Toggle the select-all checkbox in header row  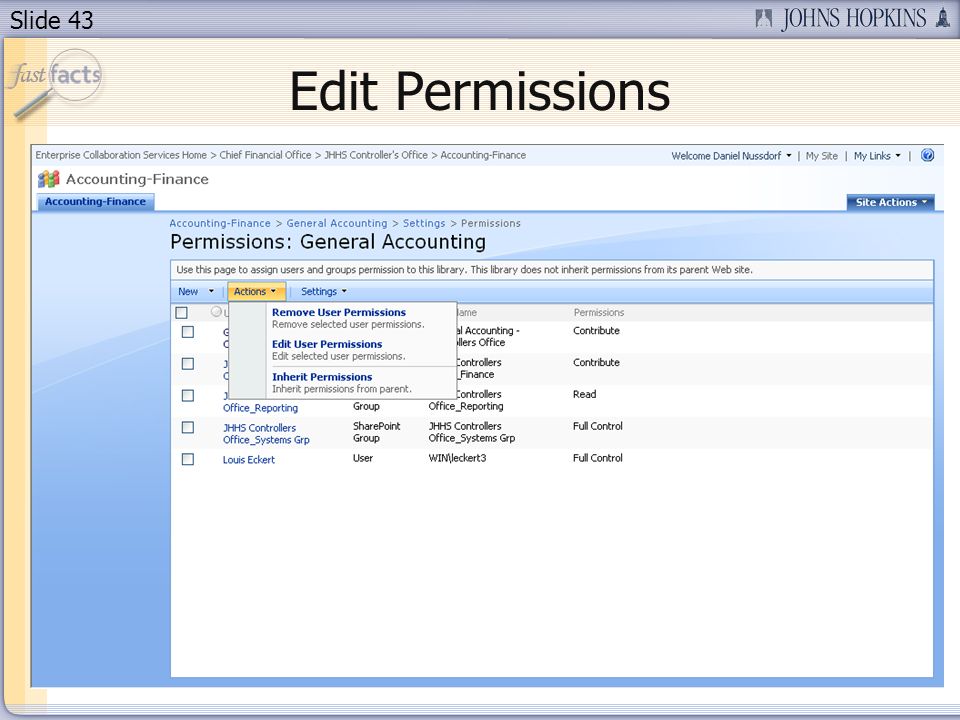pyautogui.click(x=181, y=313)
